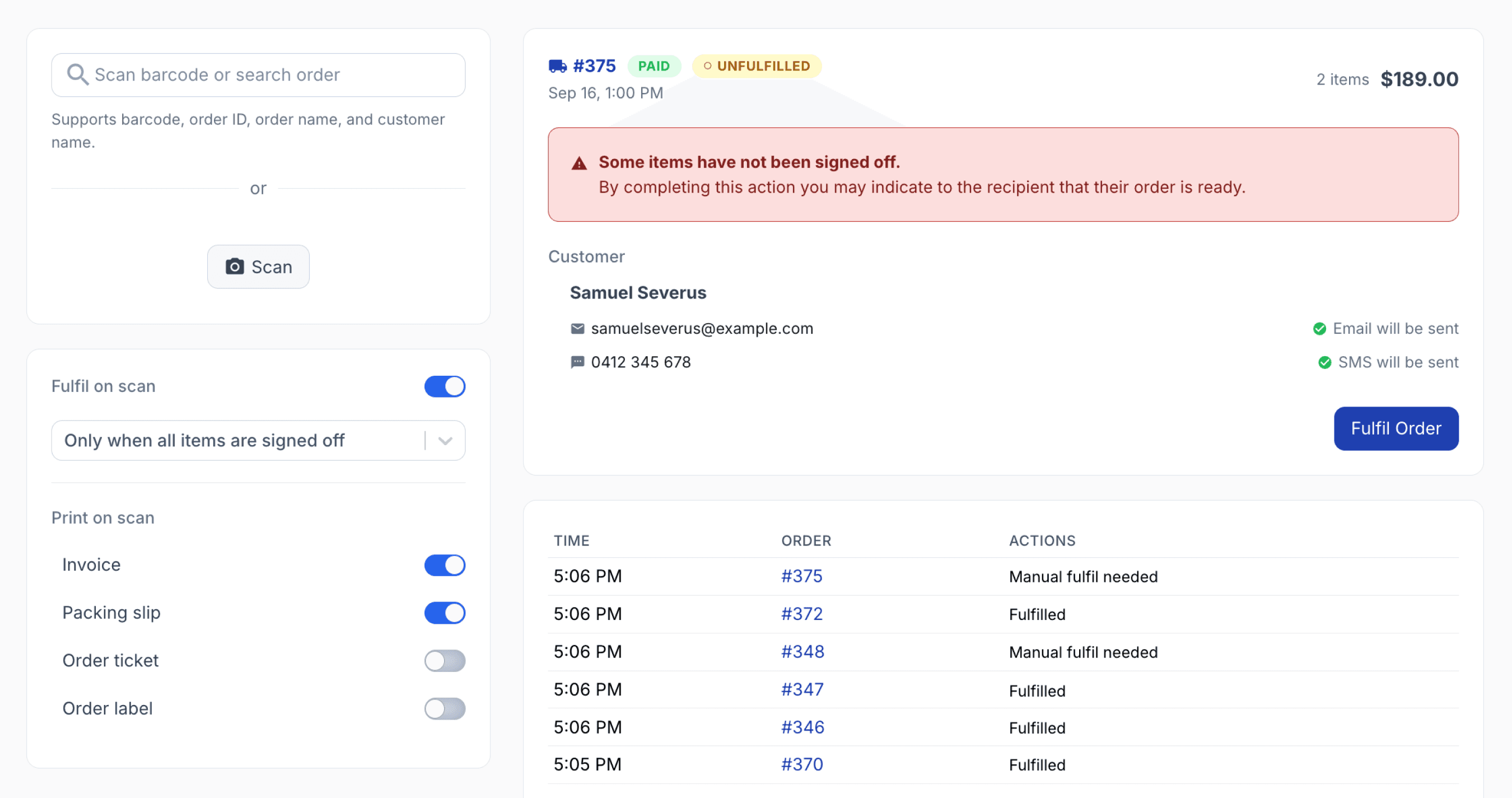
Task: Click the #375 order header link
Action: 594,66
